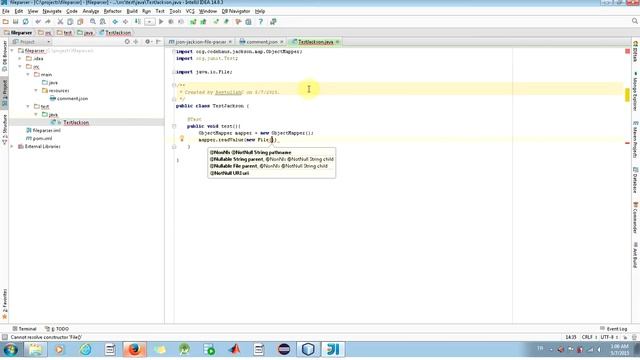Open the DB Browser side tool window
Screen dimensions: 640x360
[4, 56]
